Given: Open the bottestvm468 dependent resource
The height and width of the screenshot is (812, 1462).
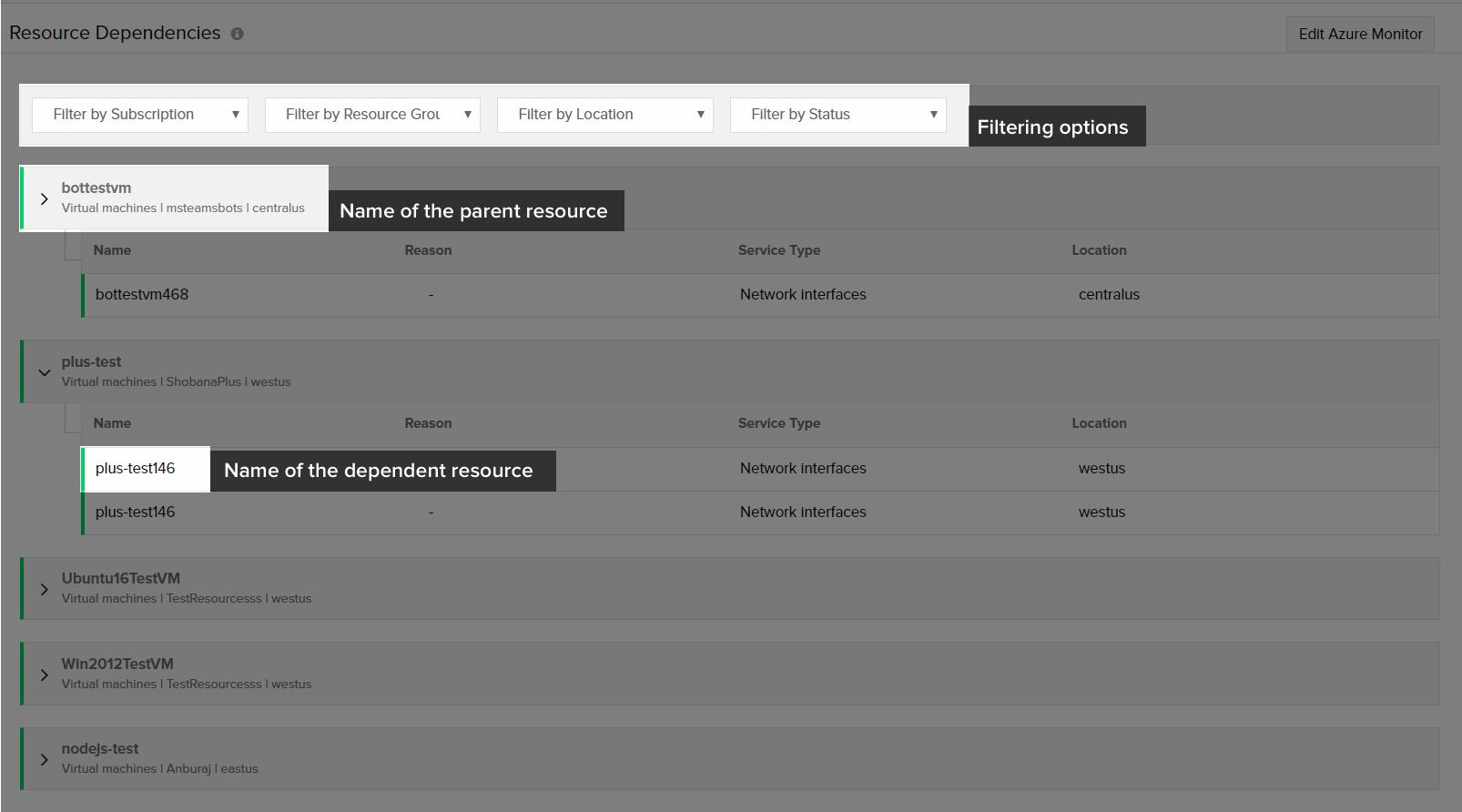Looking at the screenshot, I should (142, 295).
